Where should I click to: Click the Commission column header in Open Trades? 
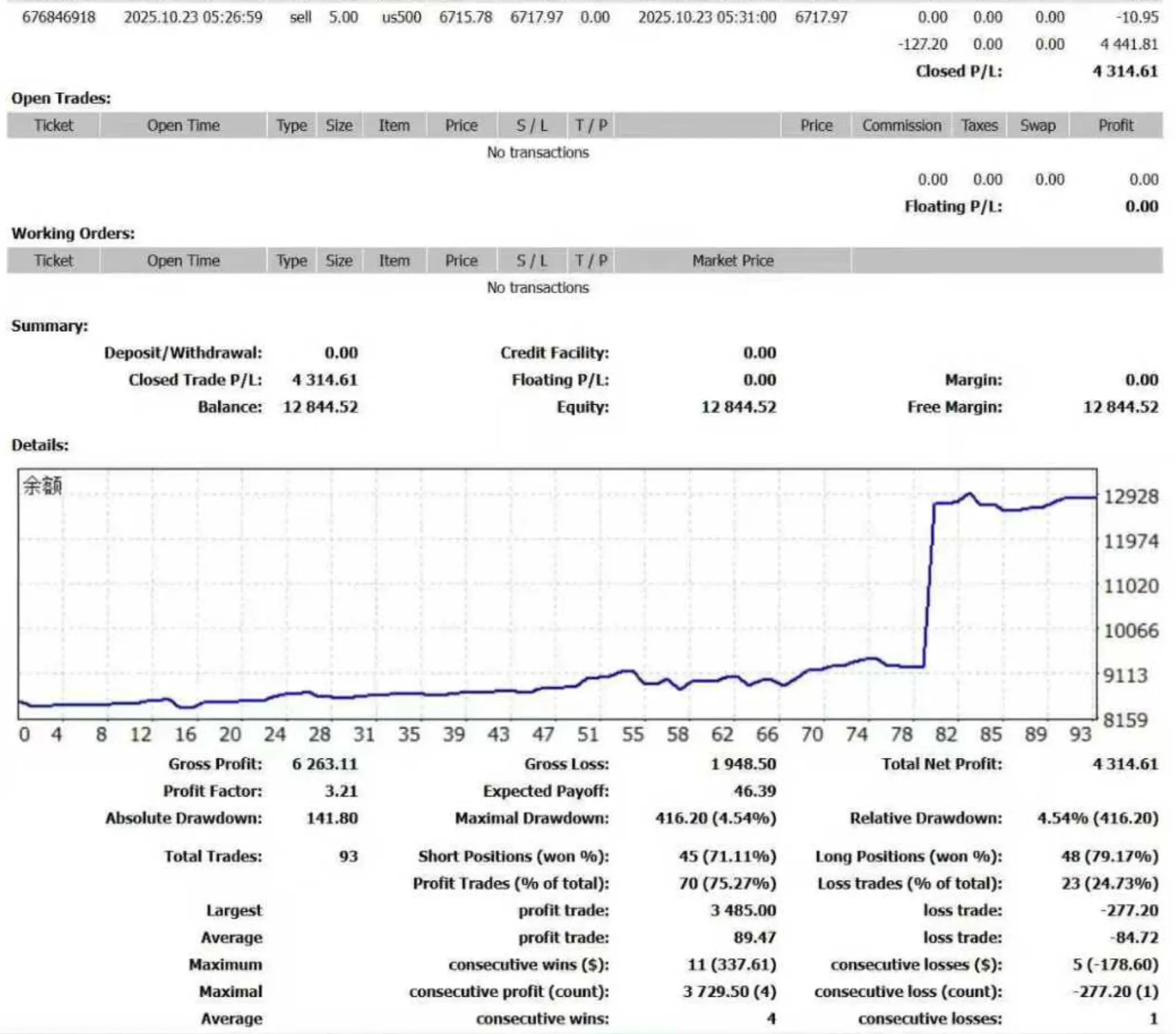click(x=901, y=125)
